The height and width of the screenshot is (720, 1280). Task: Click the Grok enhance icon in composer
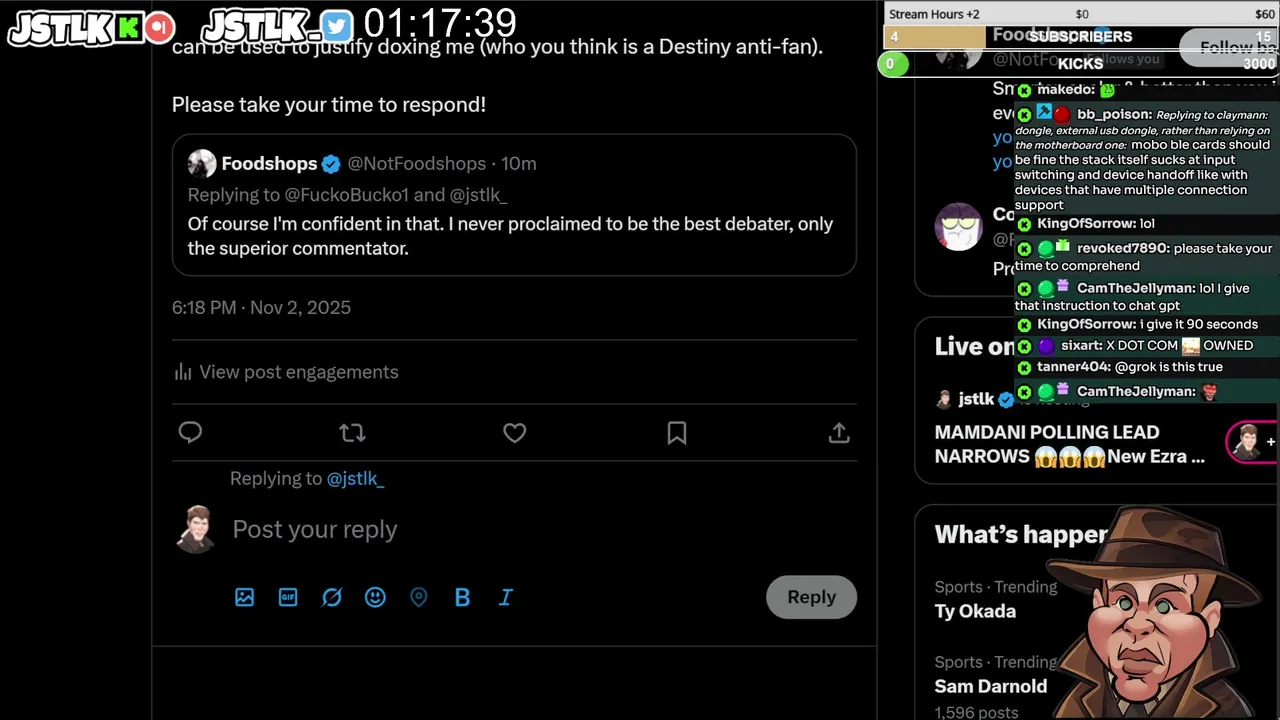click(x=332, y=597)
